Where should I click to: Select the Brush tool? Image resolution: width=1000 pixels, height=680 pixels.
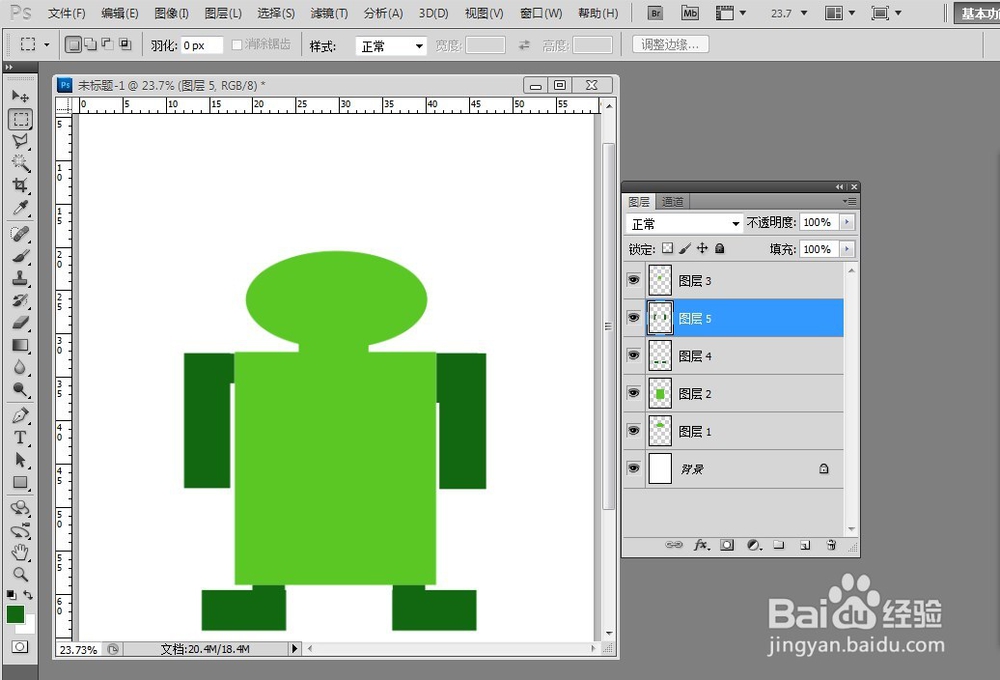(20, 256)
